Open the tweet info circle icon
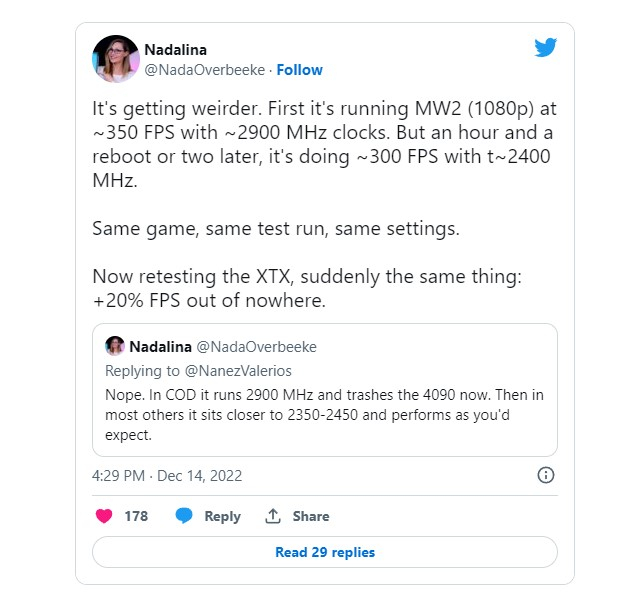Screen dimensions: 629x602 [x=546, y=475]
